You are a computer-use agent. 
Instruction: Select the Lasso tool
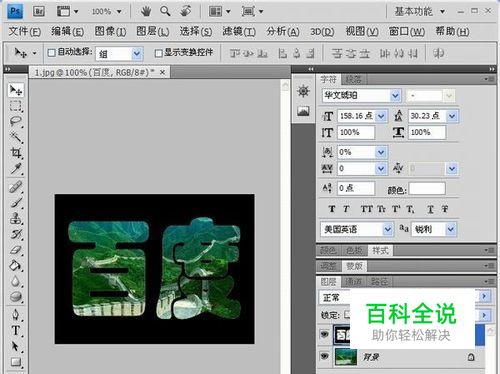[16, 122]
